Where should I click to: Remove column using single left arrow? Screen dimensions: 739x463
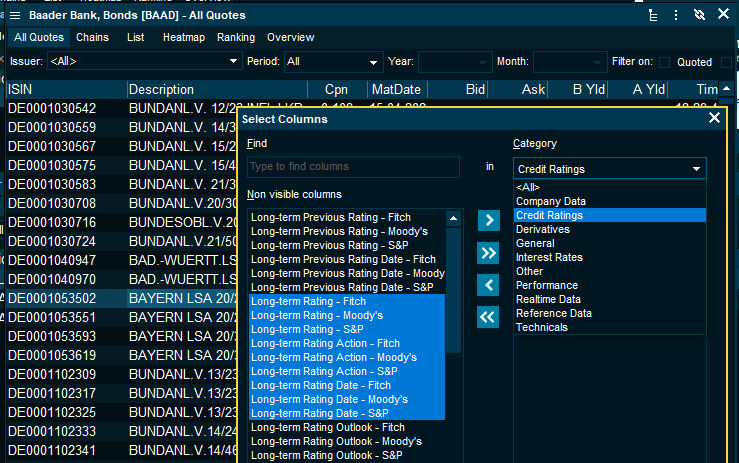tap(488, 285)
